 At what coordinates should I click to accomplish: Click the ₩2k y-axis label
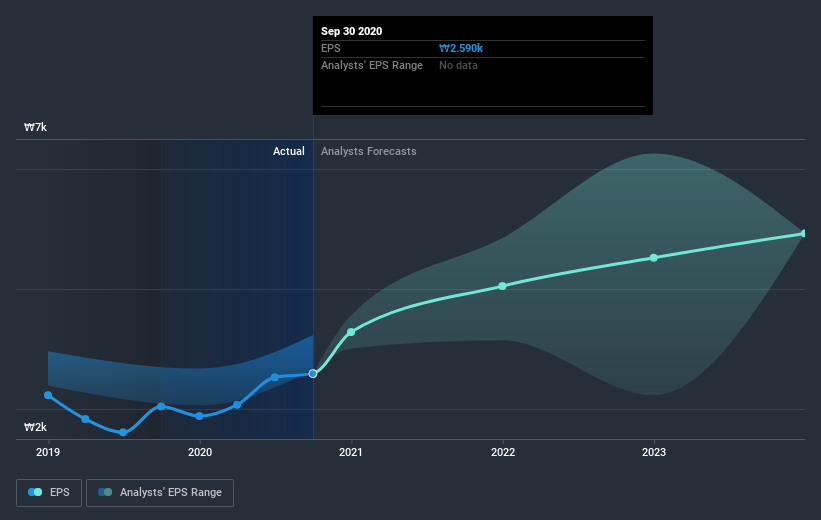click(x=36, y=427)
